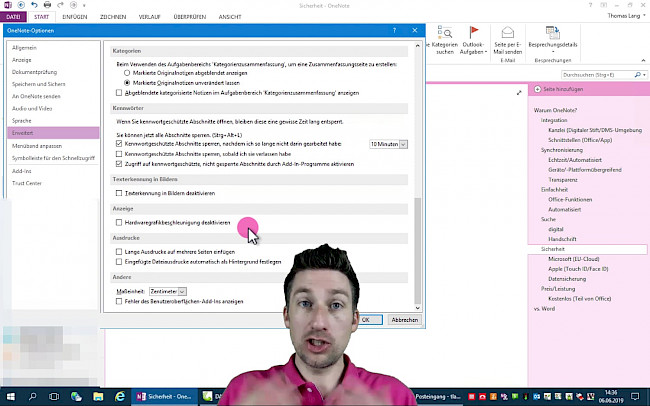Enable Texterkennung in Bildern deaktivieren
Image resolution: width=650 pixels, height=406 pixels.
[119, 193]
